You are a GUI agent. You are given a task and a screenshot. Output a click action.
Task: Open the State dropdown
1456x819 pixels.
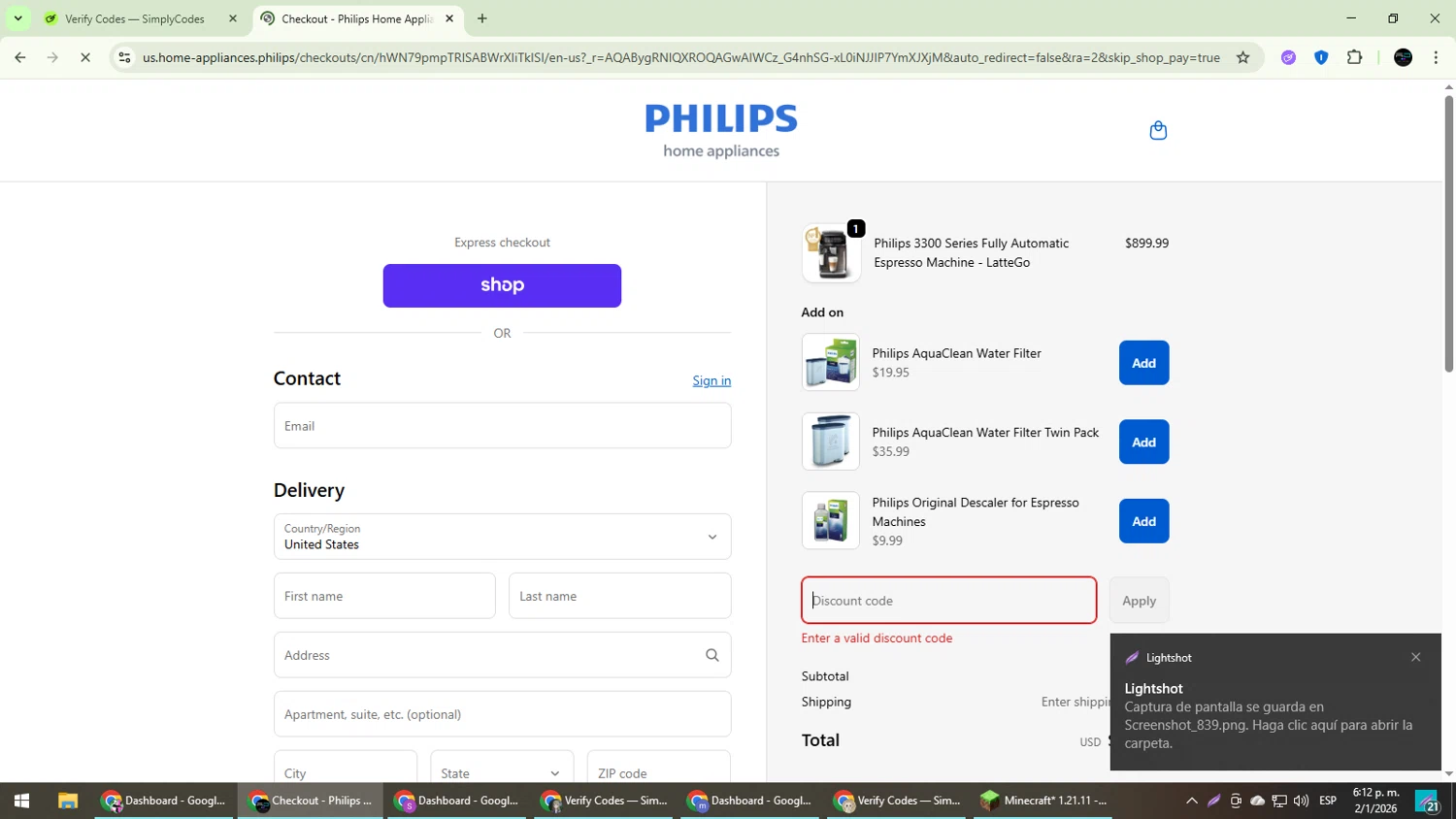502,767
